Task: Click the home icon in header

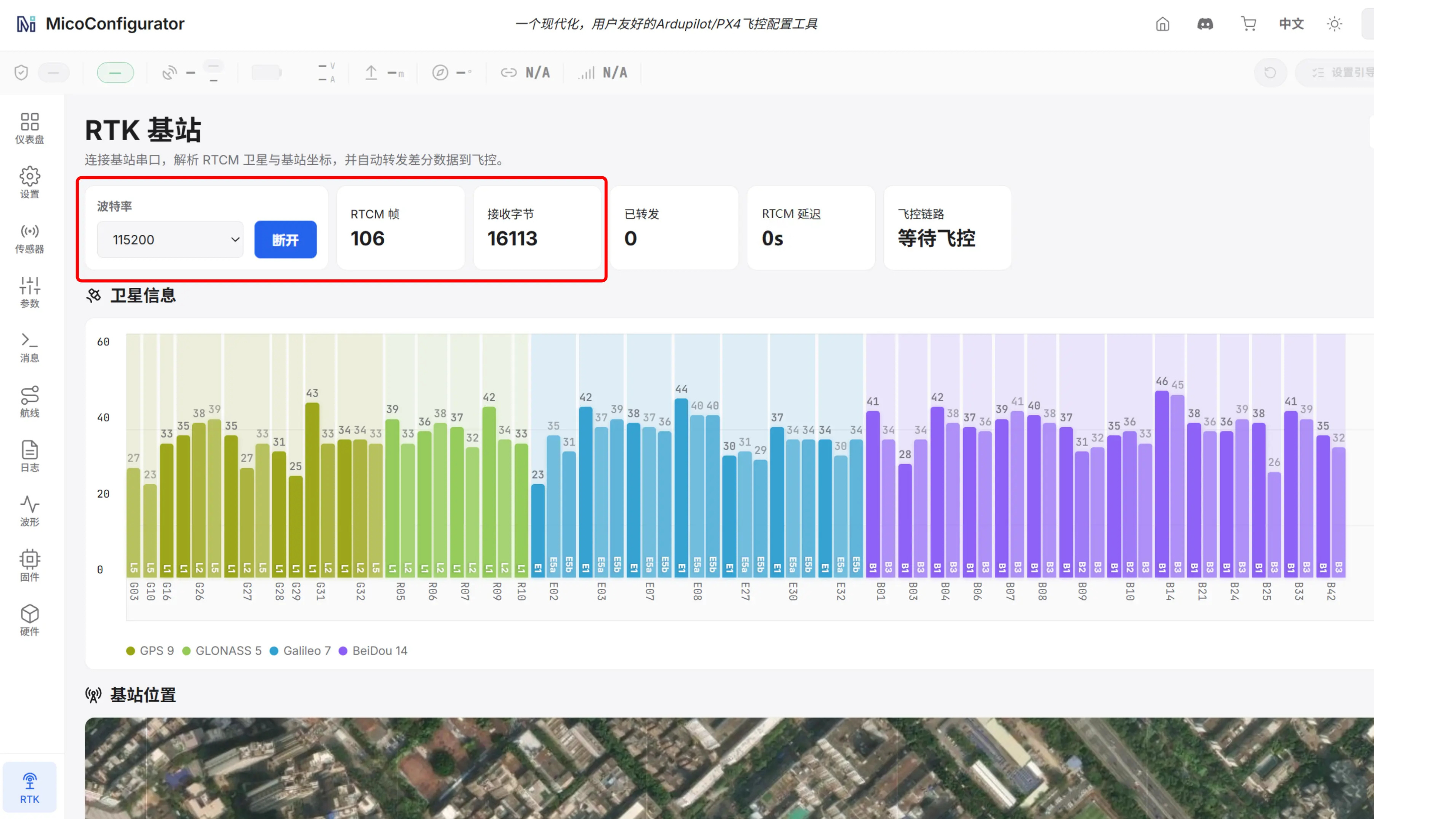Action: click(1162, 24)
